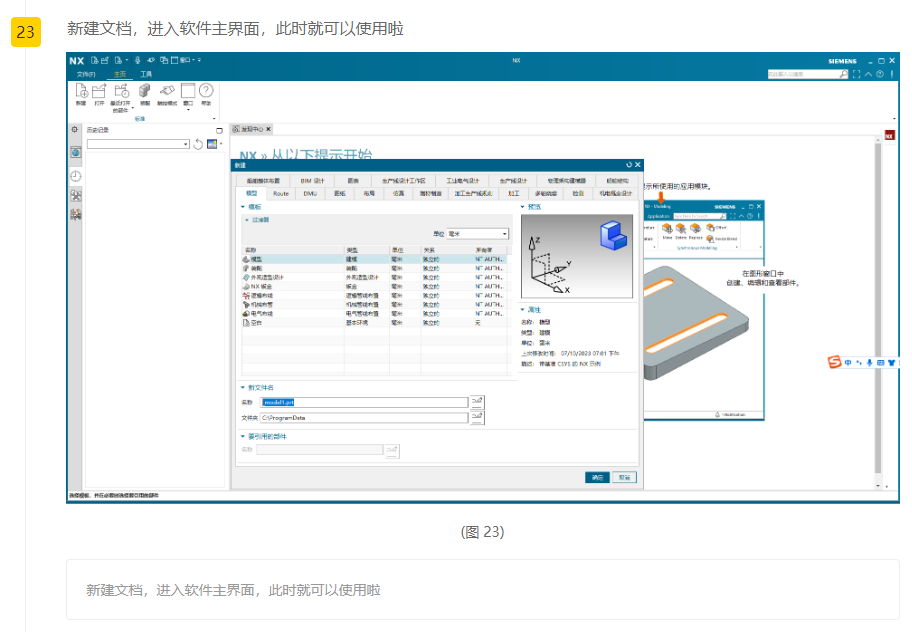Open resource bar settings gear icon

coord(75,130)
